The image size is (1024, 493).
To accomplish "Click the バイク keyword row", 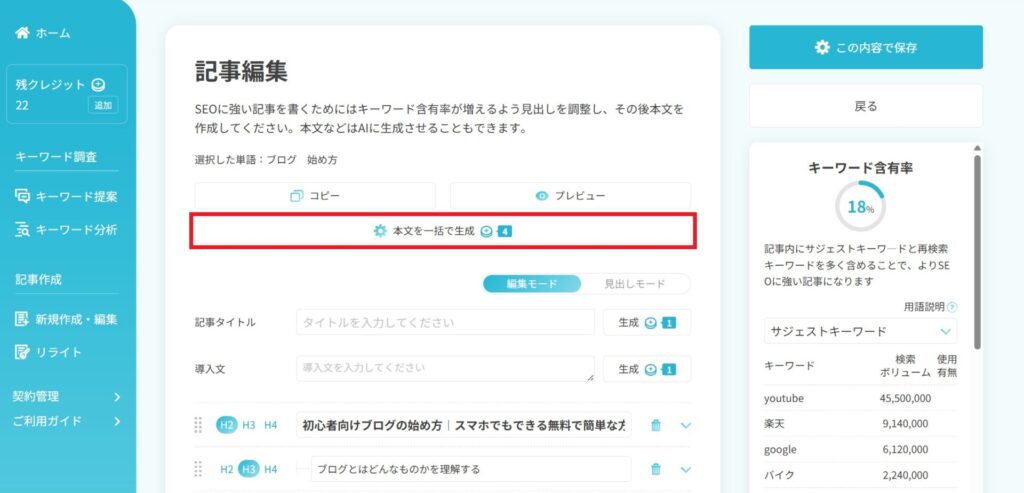I will click(x=860, y=475).
